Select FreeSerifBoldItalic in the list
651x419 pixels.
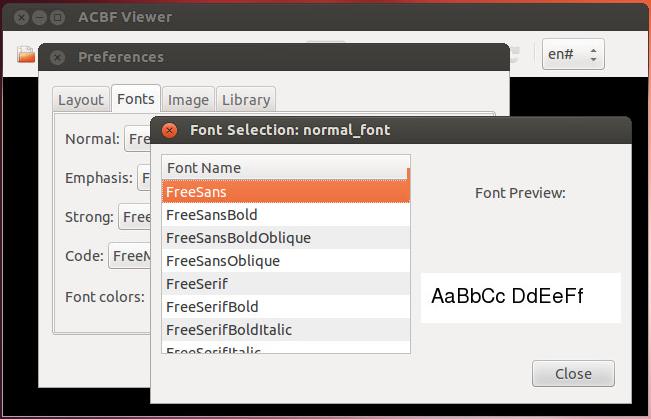(286, 330)
